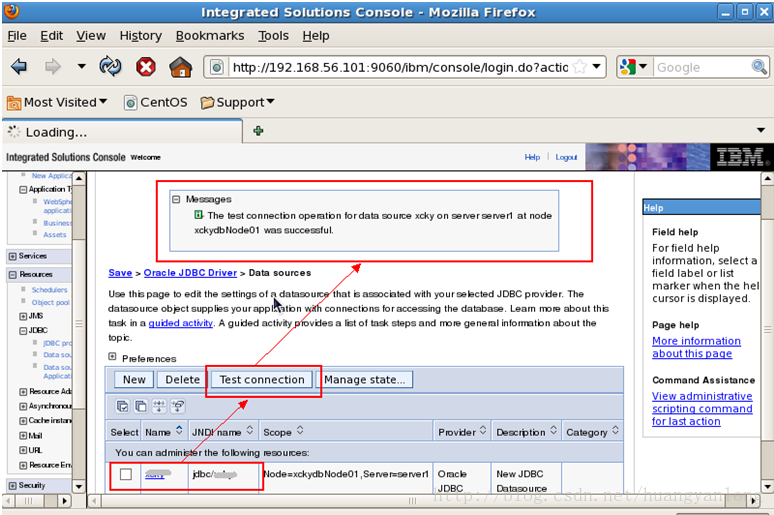774x515 pixels.
Task: Open More information about this page link
Action: [x=696, y=347]
